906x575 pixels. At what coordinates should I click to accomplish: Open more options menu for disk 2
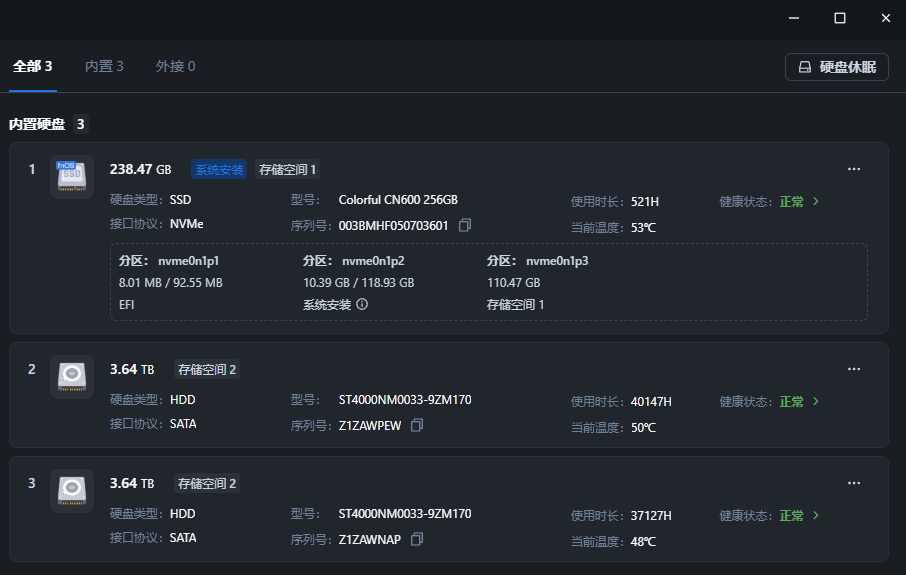[x=854, y=369]
